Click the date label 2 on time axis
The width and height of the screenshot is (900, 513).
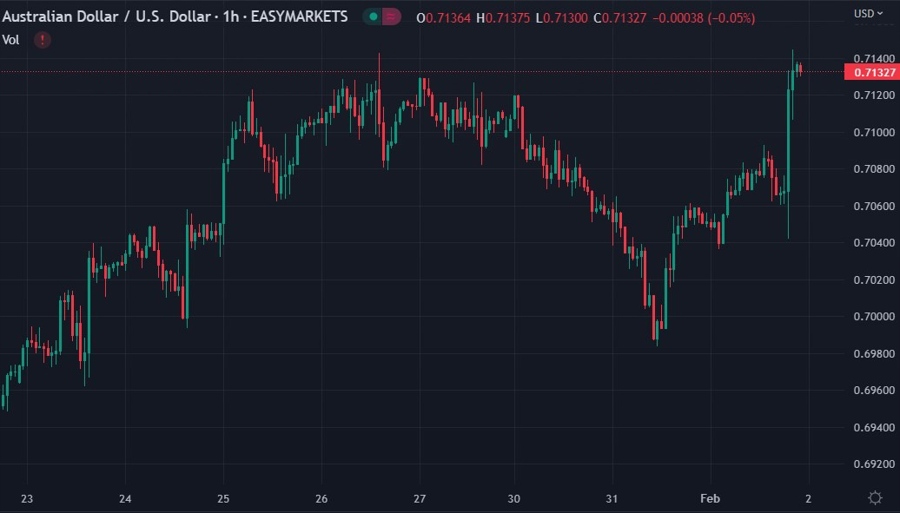click(808, 499)
